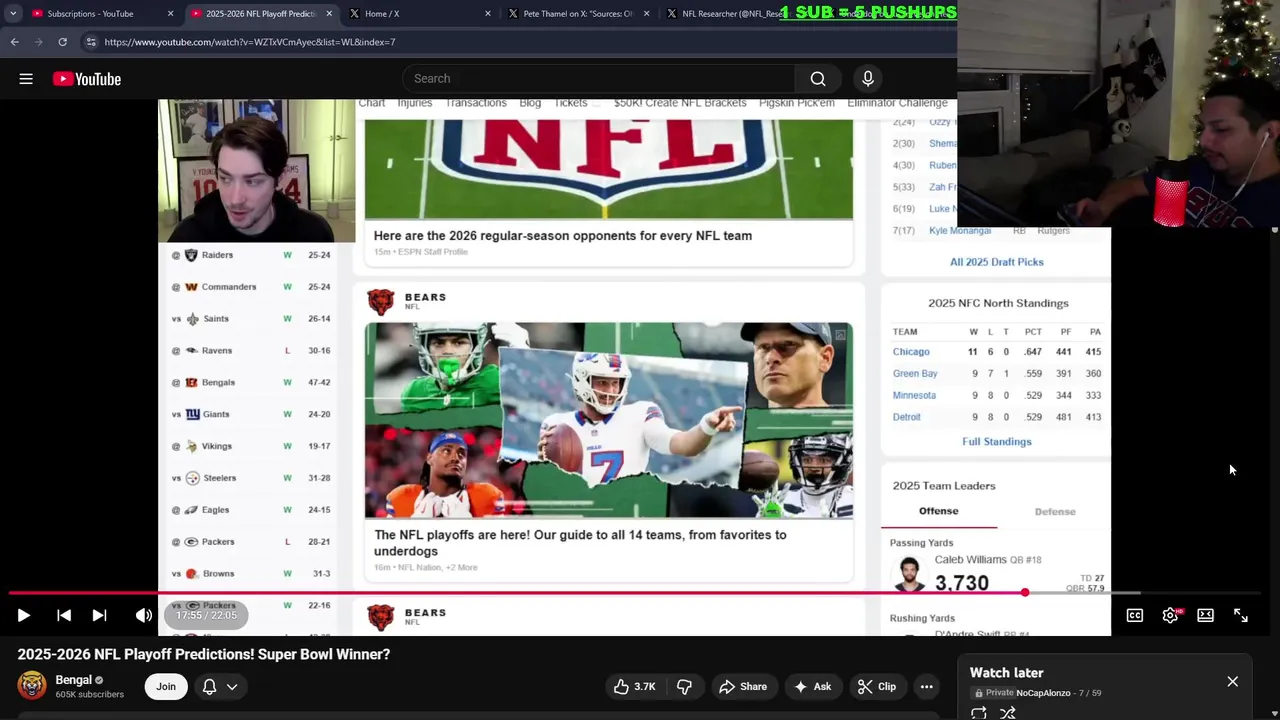Skip to the previous video in playlist
1280x720 pixels.
[x=63, y=616]
